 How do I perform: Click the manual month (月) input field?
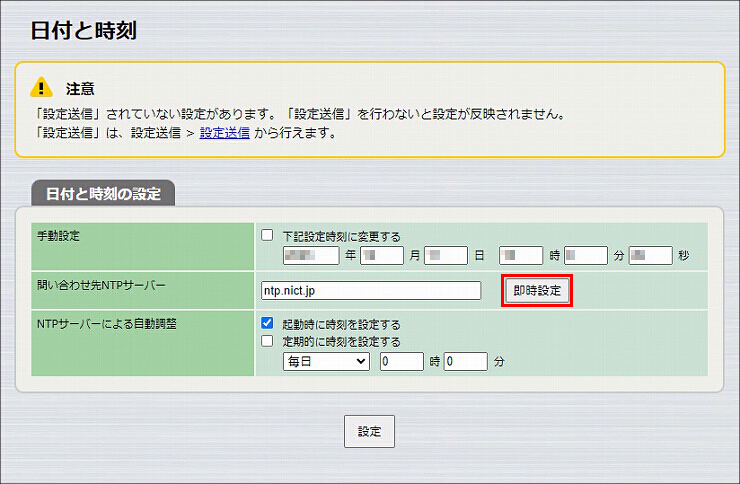(382, 256)
